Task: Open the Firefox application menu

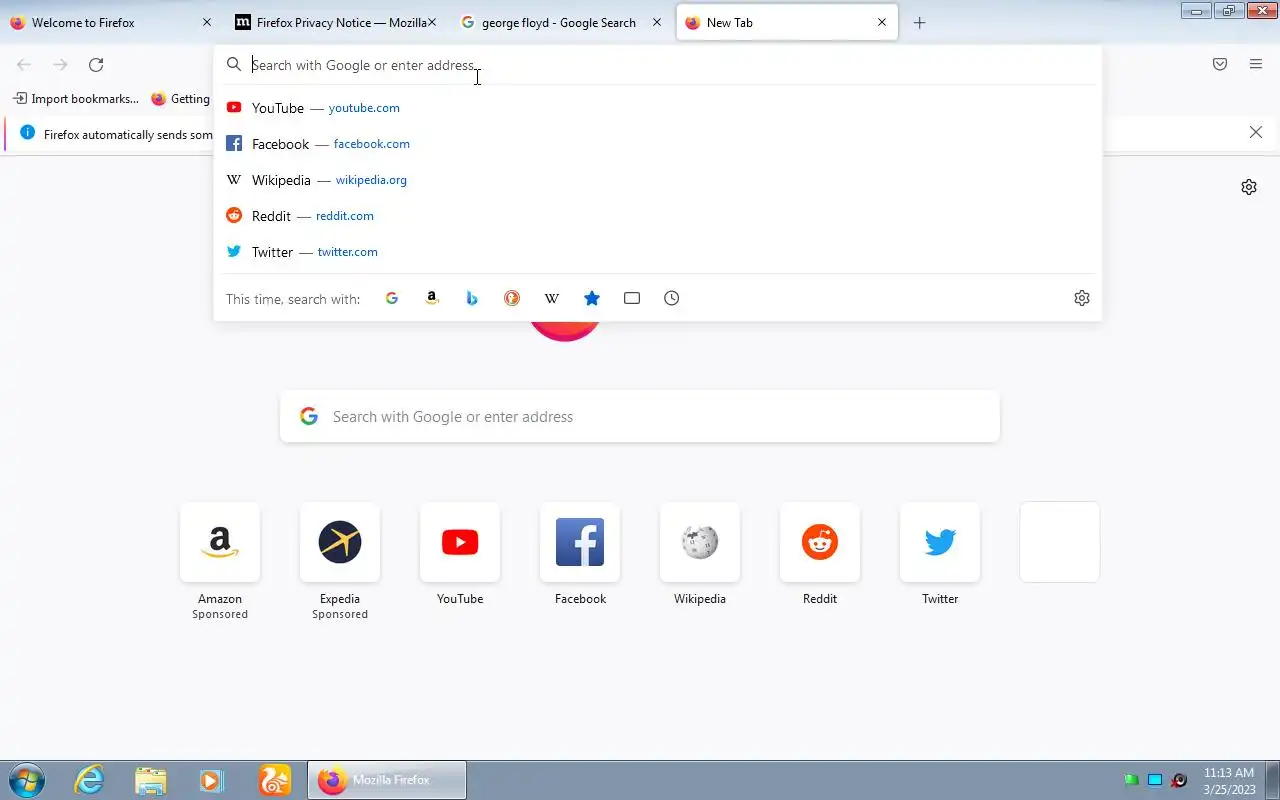Action: (1256, 64)
